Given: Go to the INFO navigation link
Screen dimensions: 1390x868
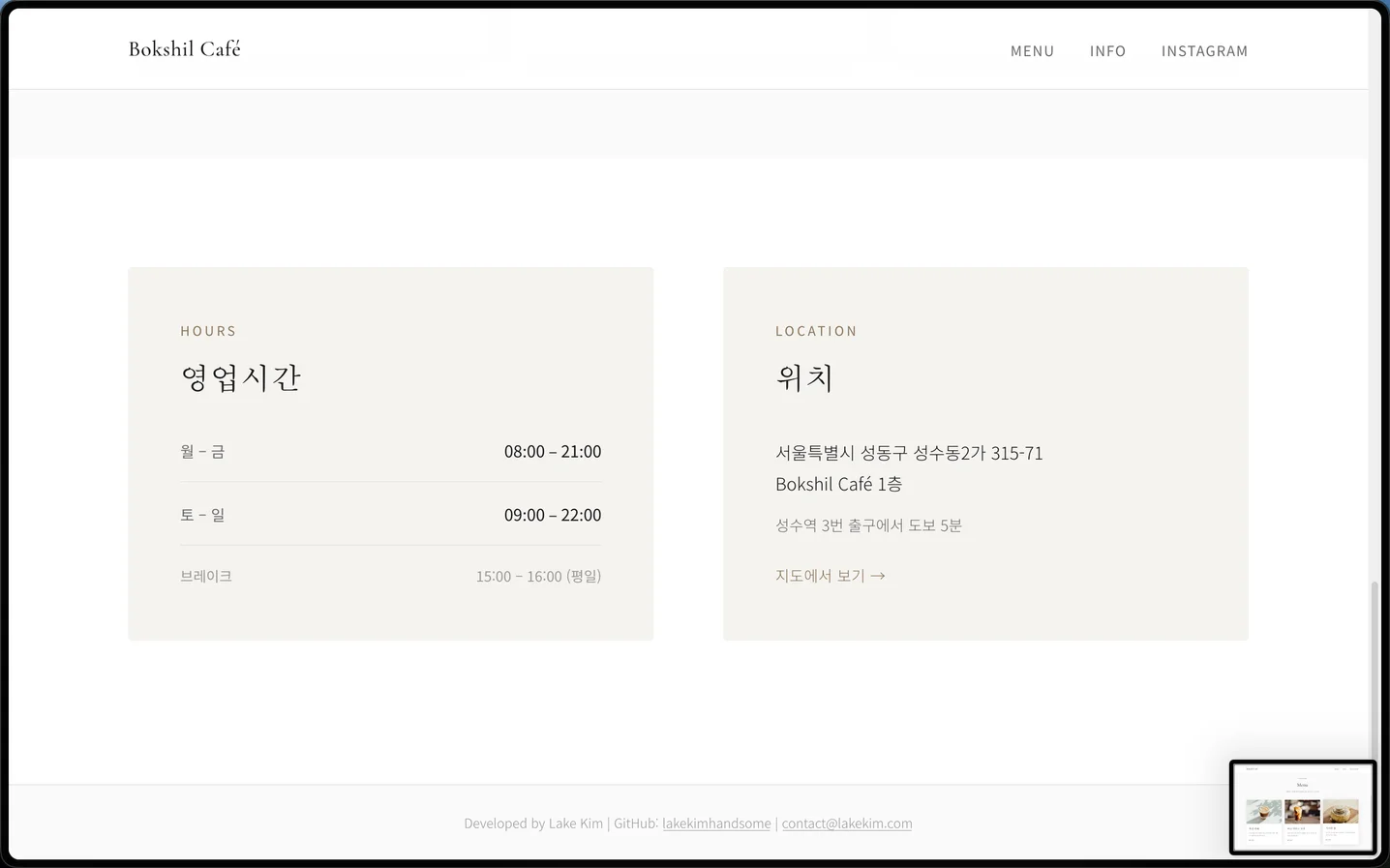Looking at the screenshot, I should (x=1107, y=51).
